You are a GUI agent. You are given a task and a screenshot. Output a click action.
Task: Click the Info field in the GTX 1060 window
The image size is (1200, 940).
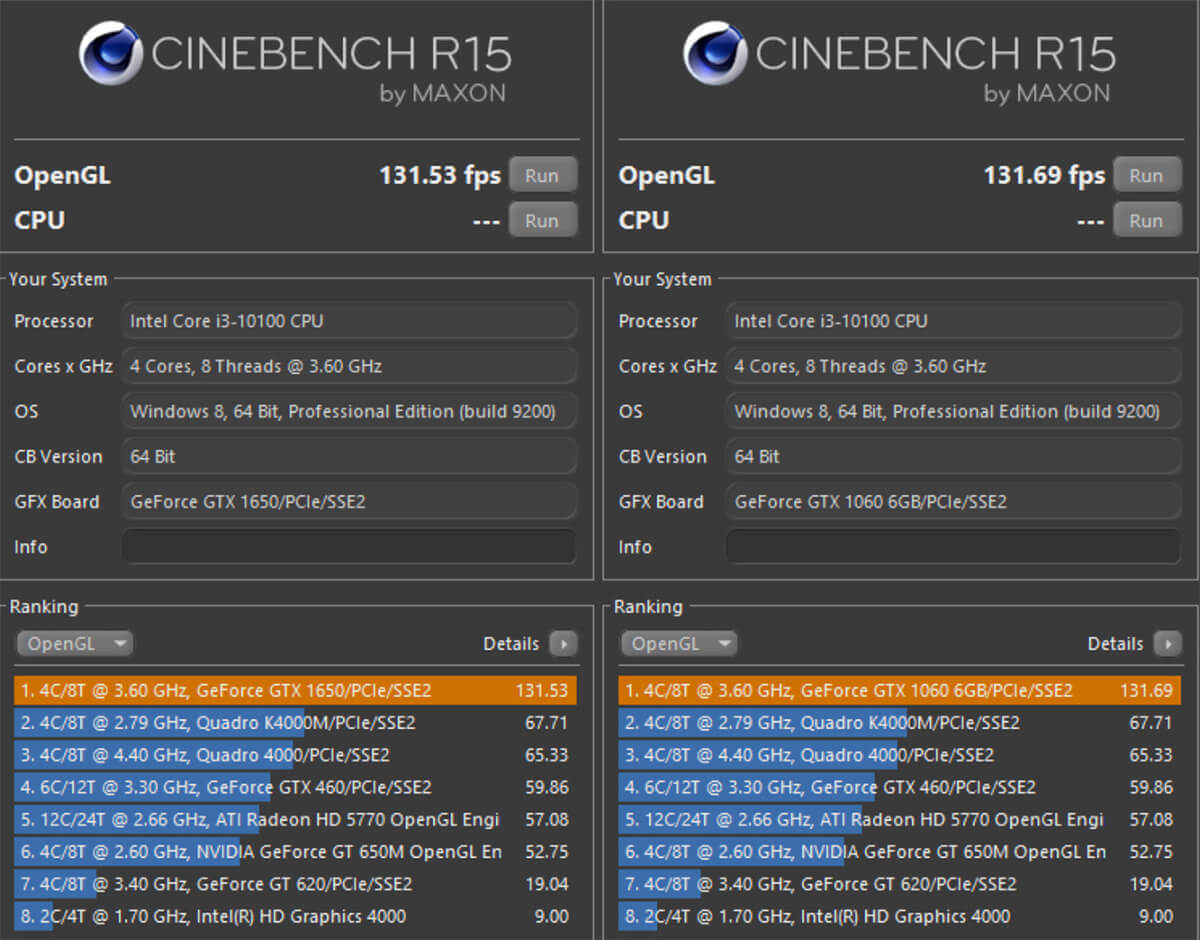[953, 547]
